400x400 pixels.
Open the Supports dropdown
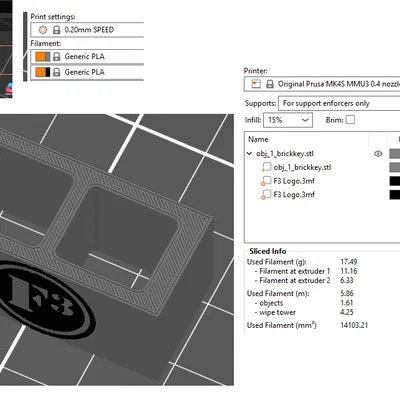pos(339,103)
